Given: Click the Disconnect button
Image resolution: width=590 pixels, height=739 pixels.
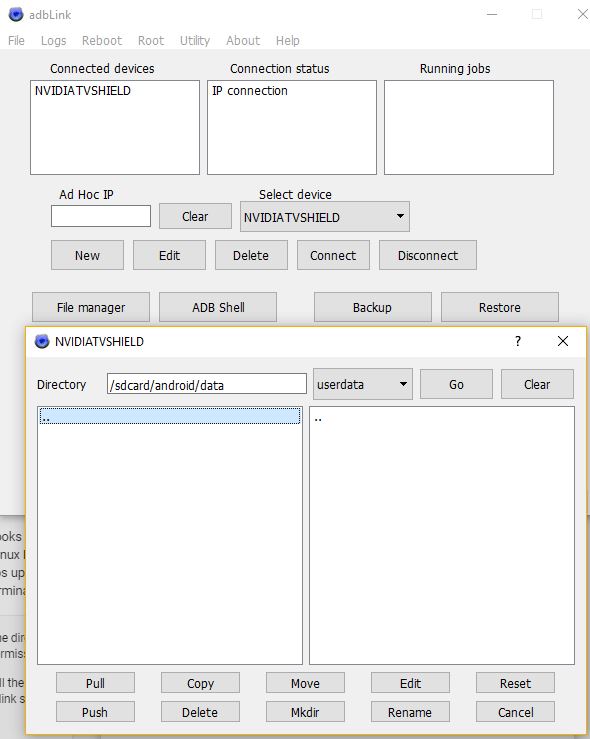Looking at the screenshot, I should (x=428, y=255).
